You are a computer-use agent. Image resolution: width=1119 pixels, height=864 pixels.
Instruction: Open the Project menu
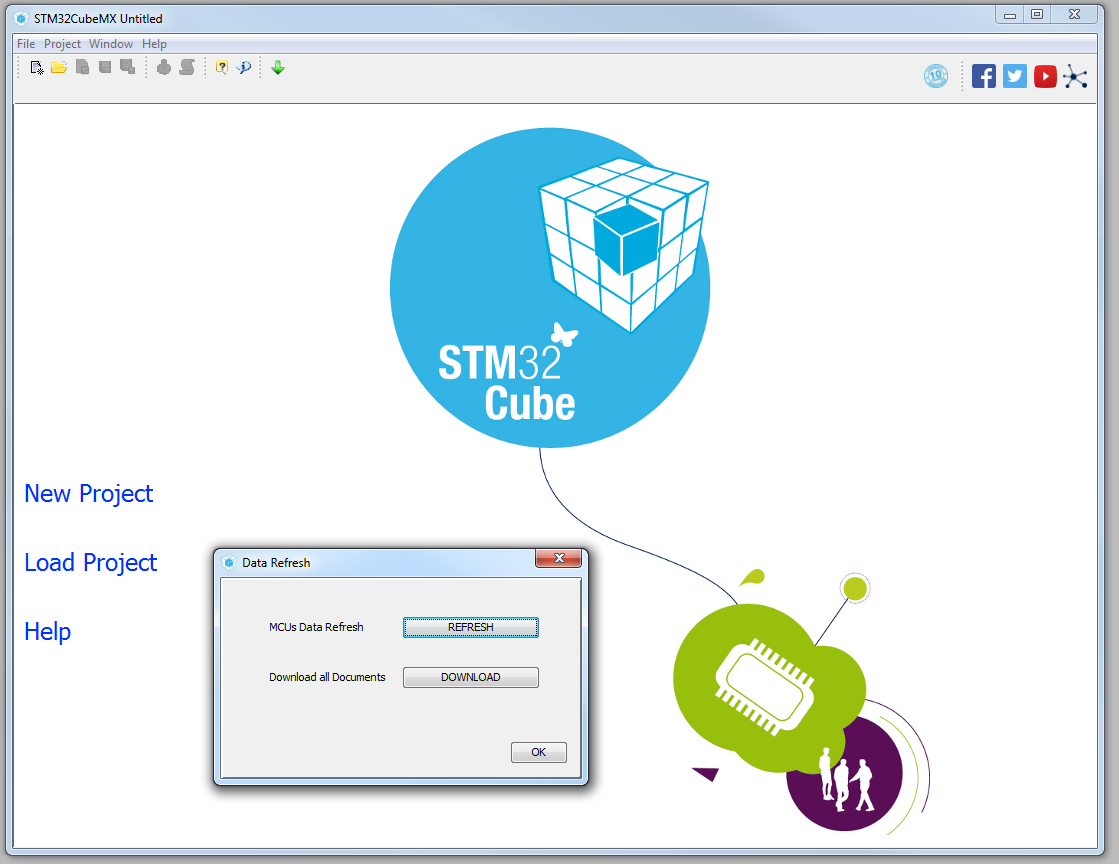coord(62,44)
